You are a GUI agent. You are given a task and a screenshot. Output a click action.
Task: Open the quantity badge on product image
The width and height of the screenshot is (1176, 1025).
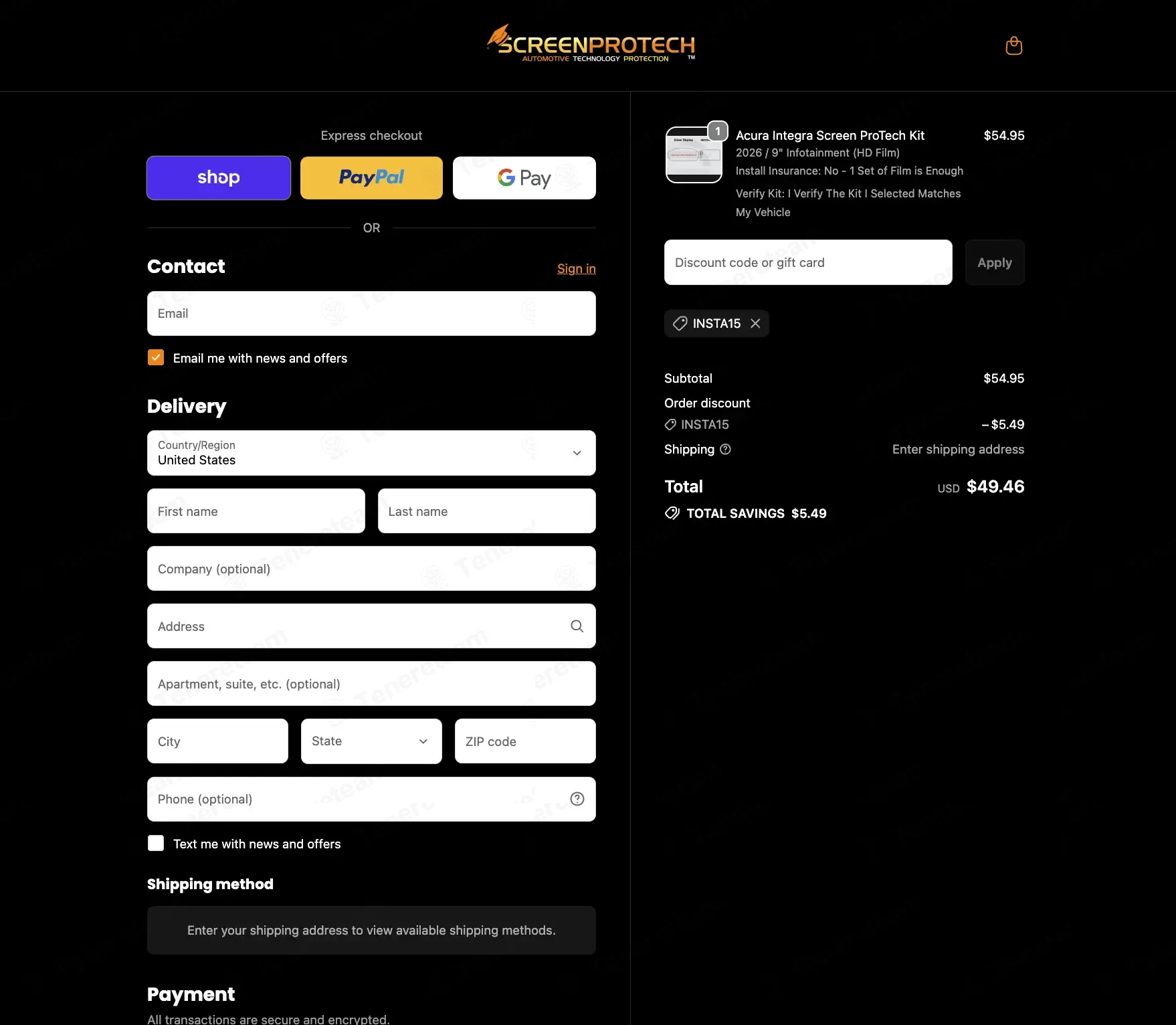(x=718, y=131)
